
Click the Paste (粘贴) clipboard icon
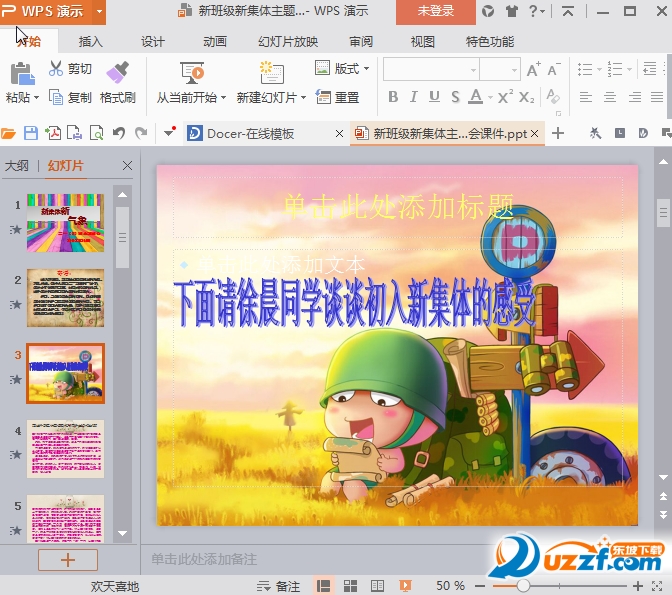point(22,74)
